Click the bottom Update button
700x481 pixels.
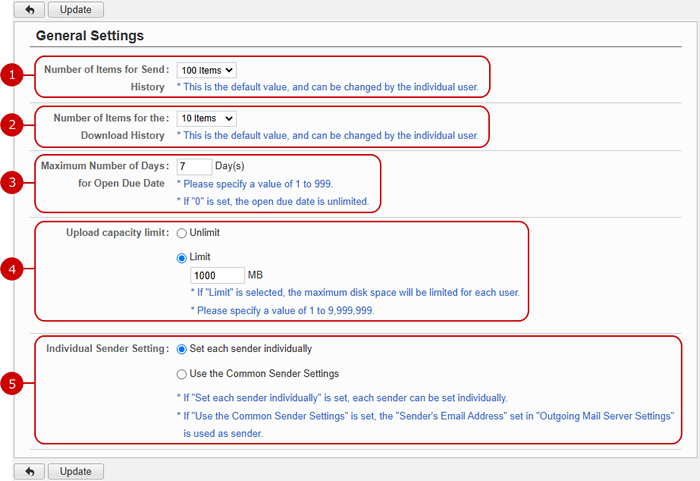click(x=76, y=471)
